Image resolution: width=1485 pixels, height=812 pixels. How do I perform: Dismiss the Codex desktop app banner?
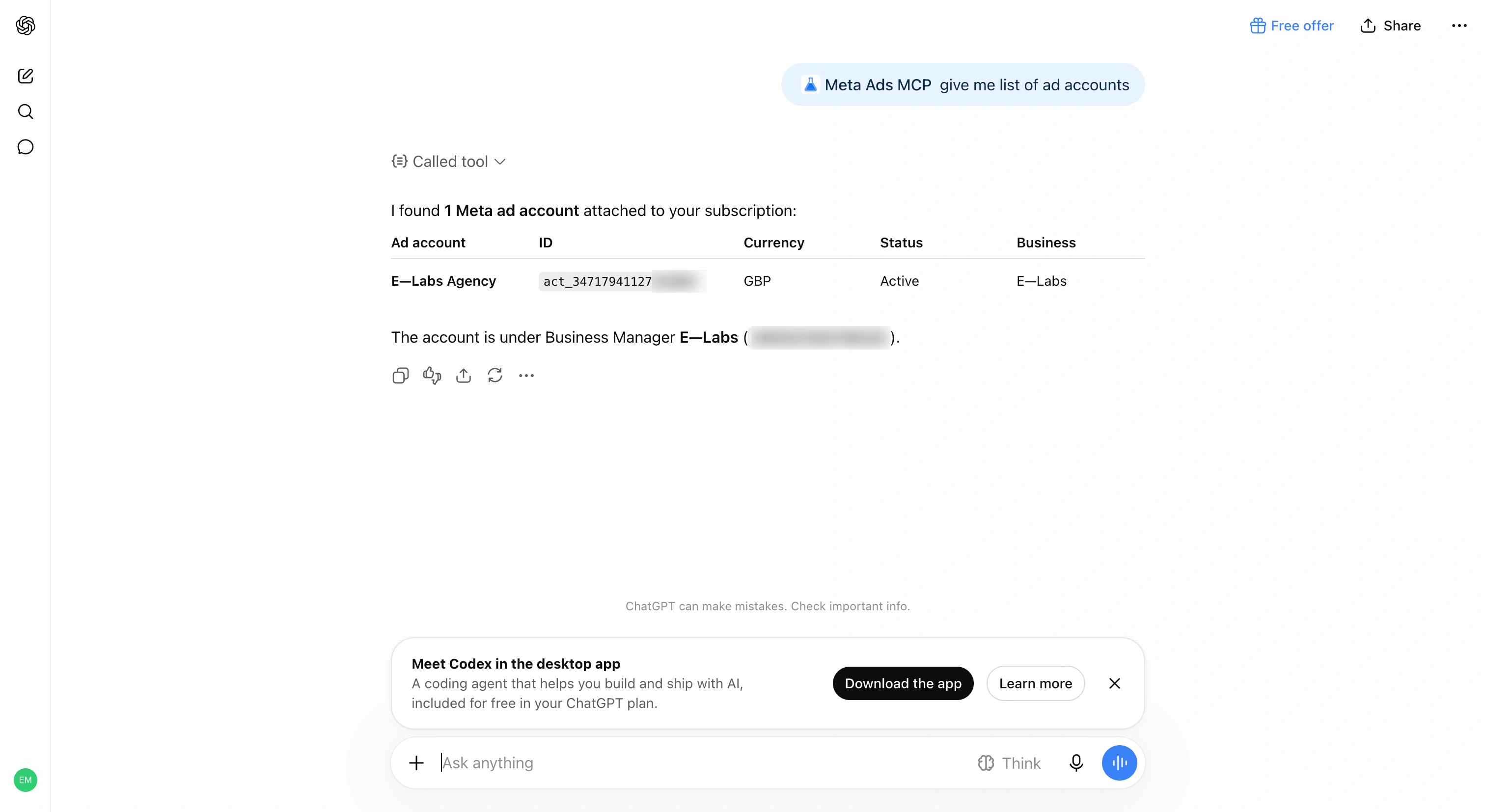pyautogui.click(x=1114, y=683)
